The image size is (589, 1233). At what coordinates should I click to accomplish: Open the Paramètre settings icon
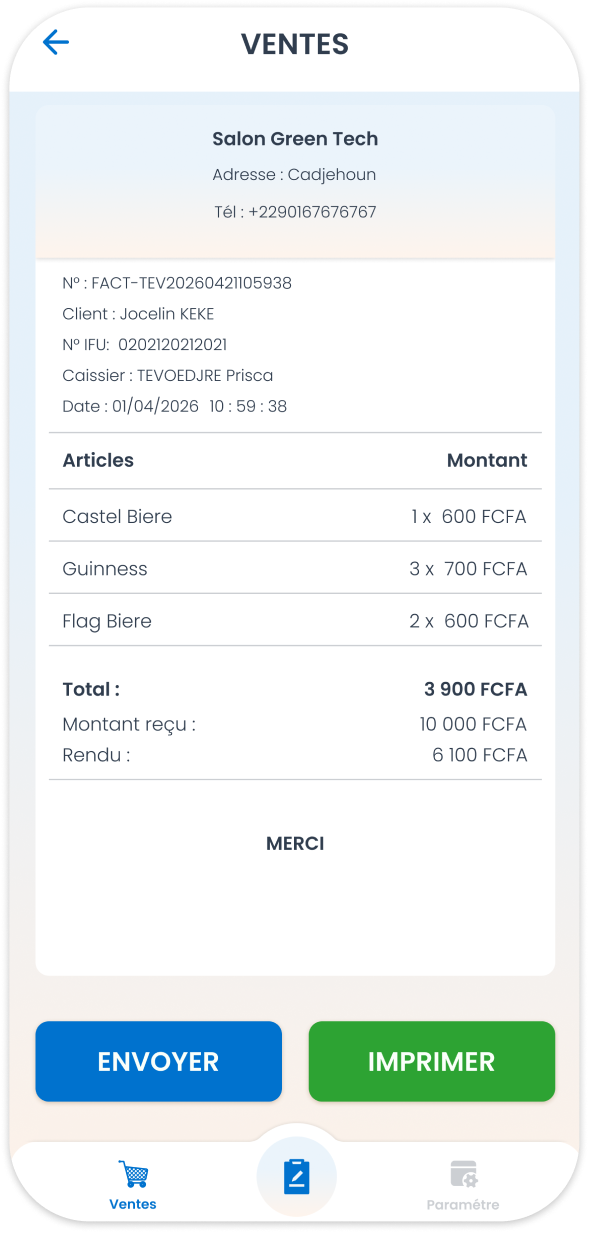coord(463,1174)
